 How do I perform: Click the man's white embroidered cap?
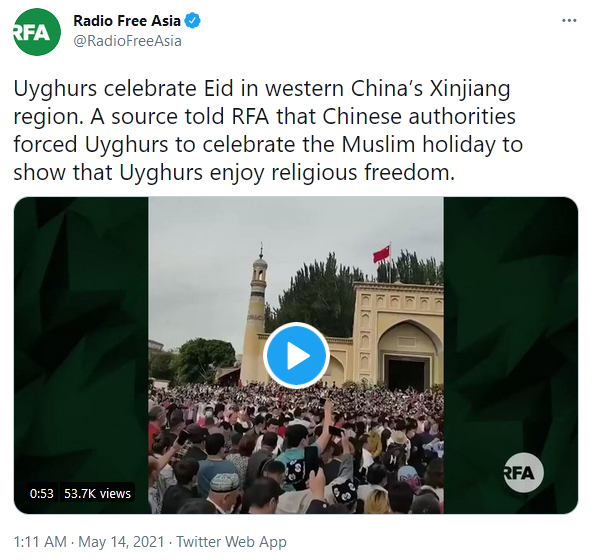coord(224,482)
